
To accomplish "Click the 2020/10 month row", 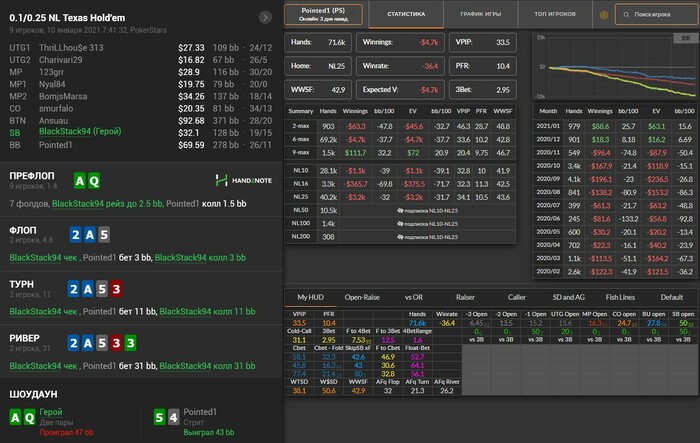I will tap(615, 166).
